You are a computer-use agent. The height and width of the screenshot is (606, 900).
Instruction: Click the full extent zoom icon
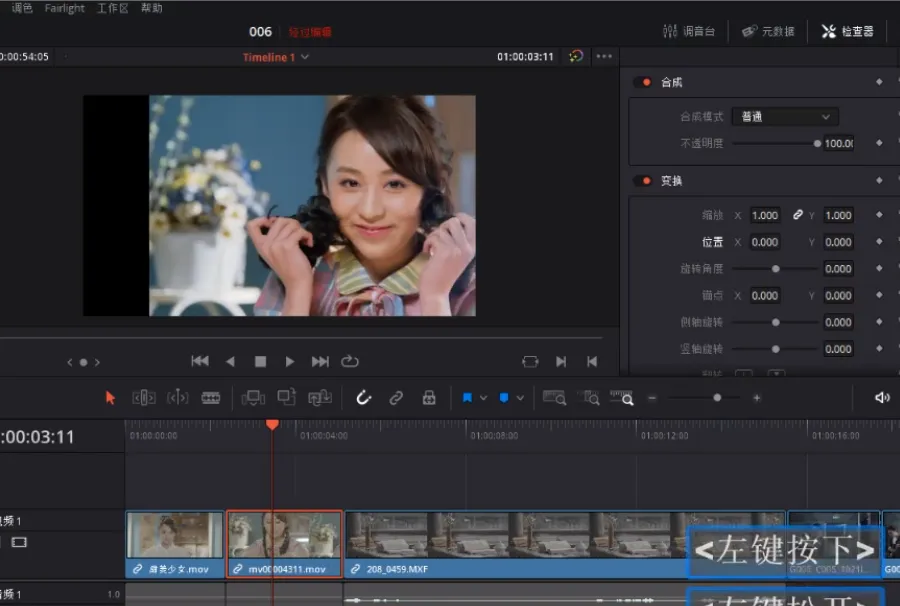pyautogui.click(x=554, y=398)
